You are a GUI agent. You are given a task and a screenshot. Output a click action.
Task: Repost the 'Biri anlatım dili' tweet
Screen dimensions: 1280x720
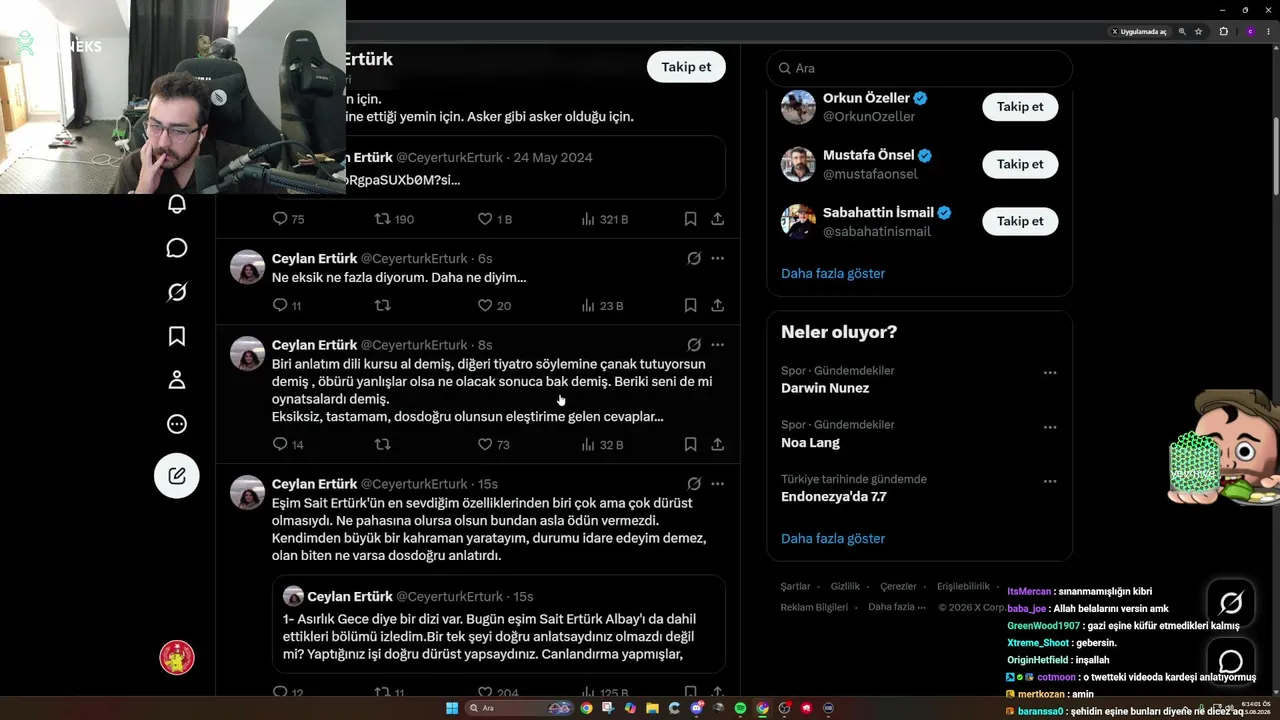click(x=382, y=444)
